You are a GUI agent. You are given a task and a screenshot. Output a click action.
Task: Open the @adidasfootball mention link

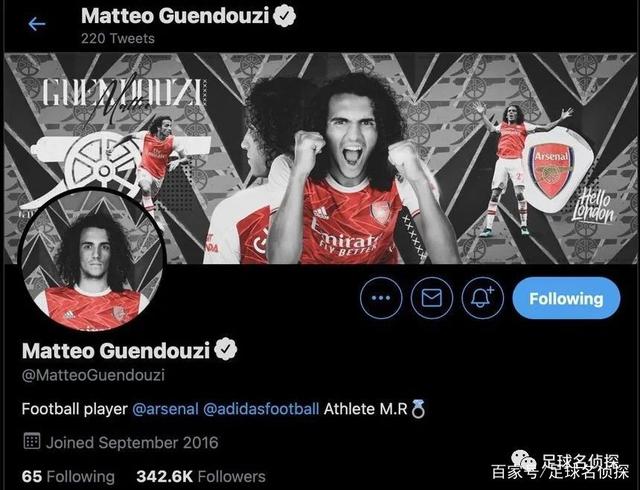(x=262, y=409)
